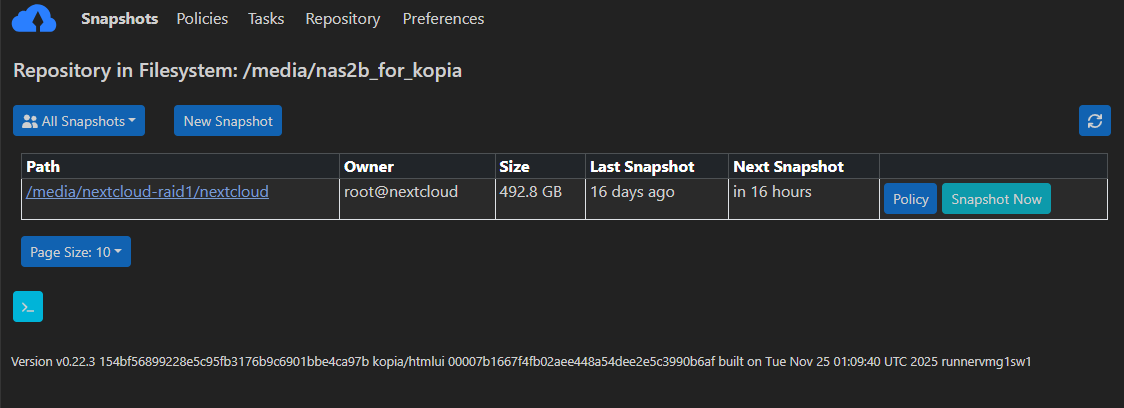Viewport: 1124px width, 408px height.
Task: Click the Kopia cloud logo
Action: tap(34, 19)
